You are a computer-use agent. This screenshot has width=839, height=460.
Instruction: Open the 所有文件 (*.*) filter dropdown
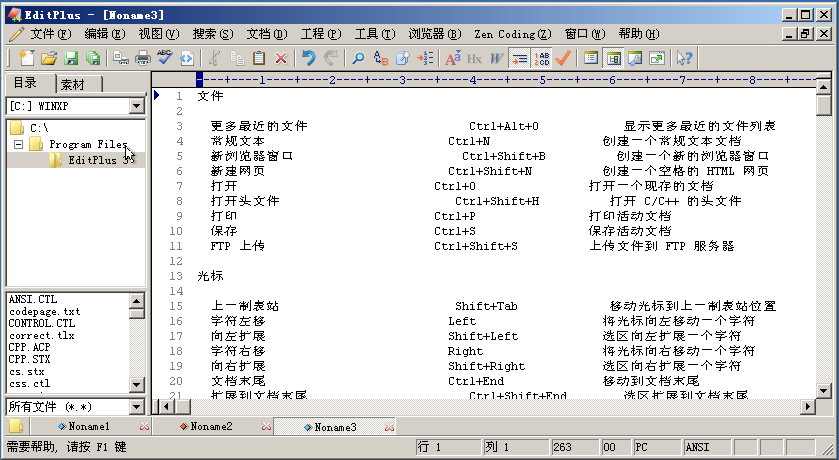137,407
